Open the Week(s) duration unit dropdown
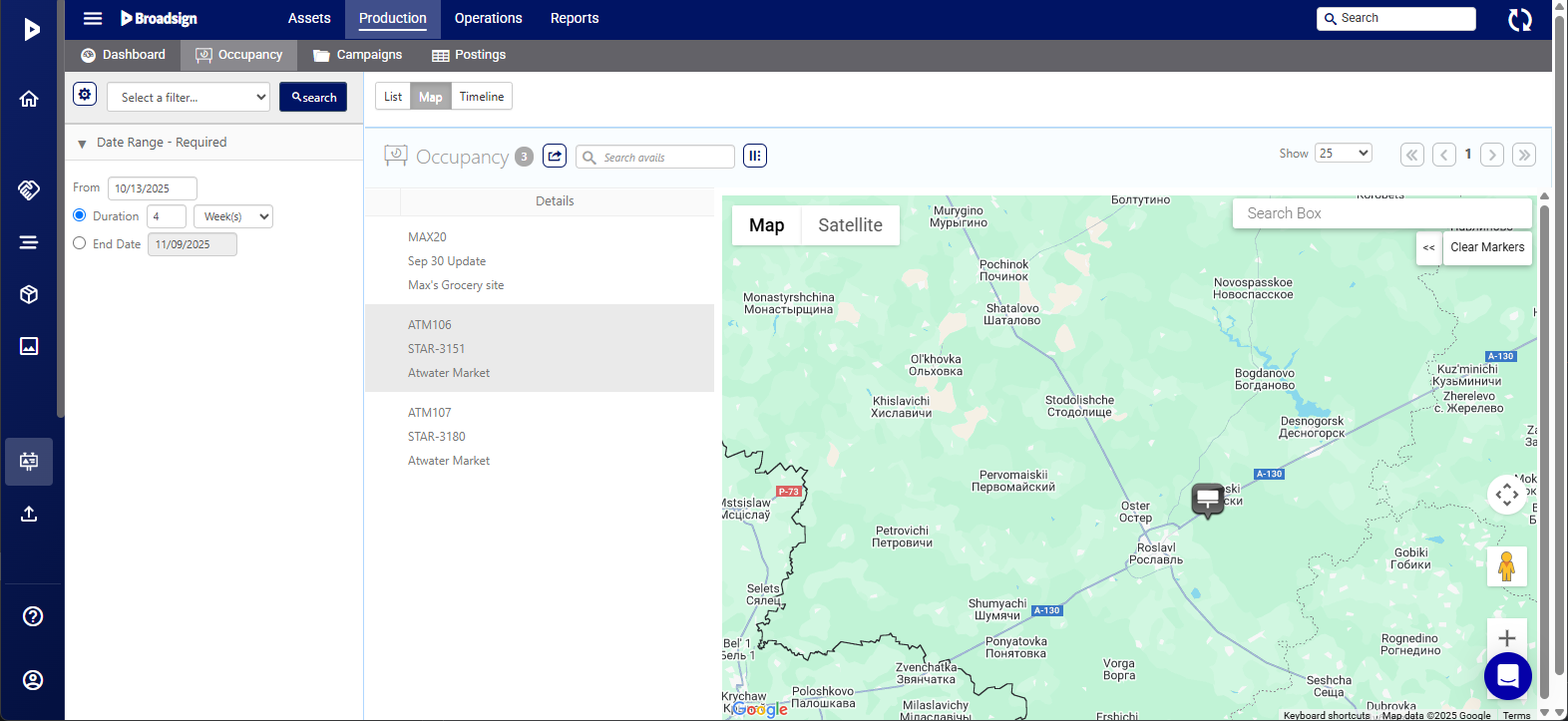 click(233, 216)
